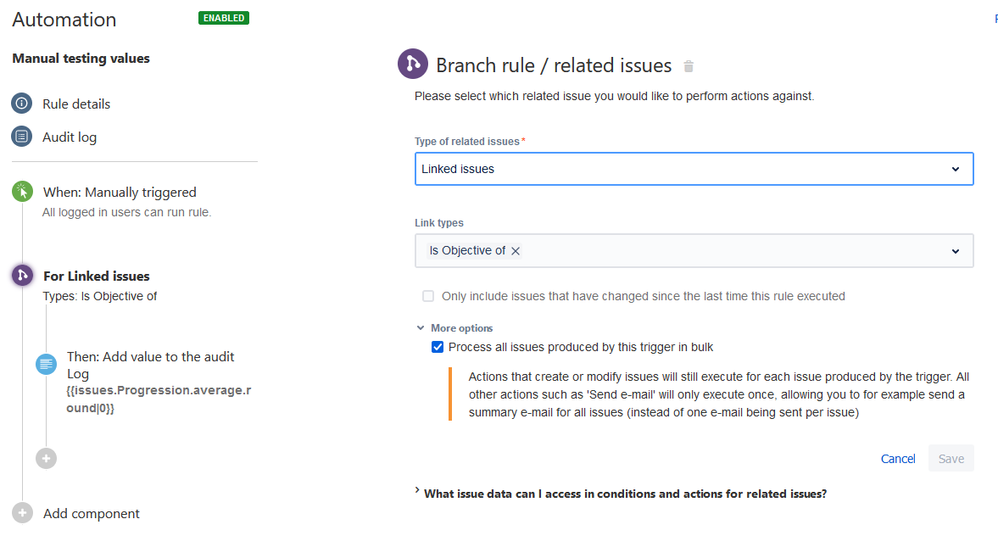Click the Rule details info icon
Image resolution: width=998 pixels, height=542 pixels.
click(22, 104)
